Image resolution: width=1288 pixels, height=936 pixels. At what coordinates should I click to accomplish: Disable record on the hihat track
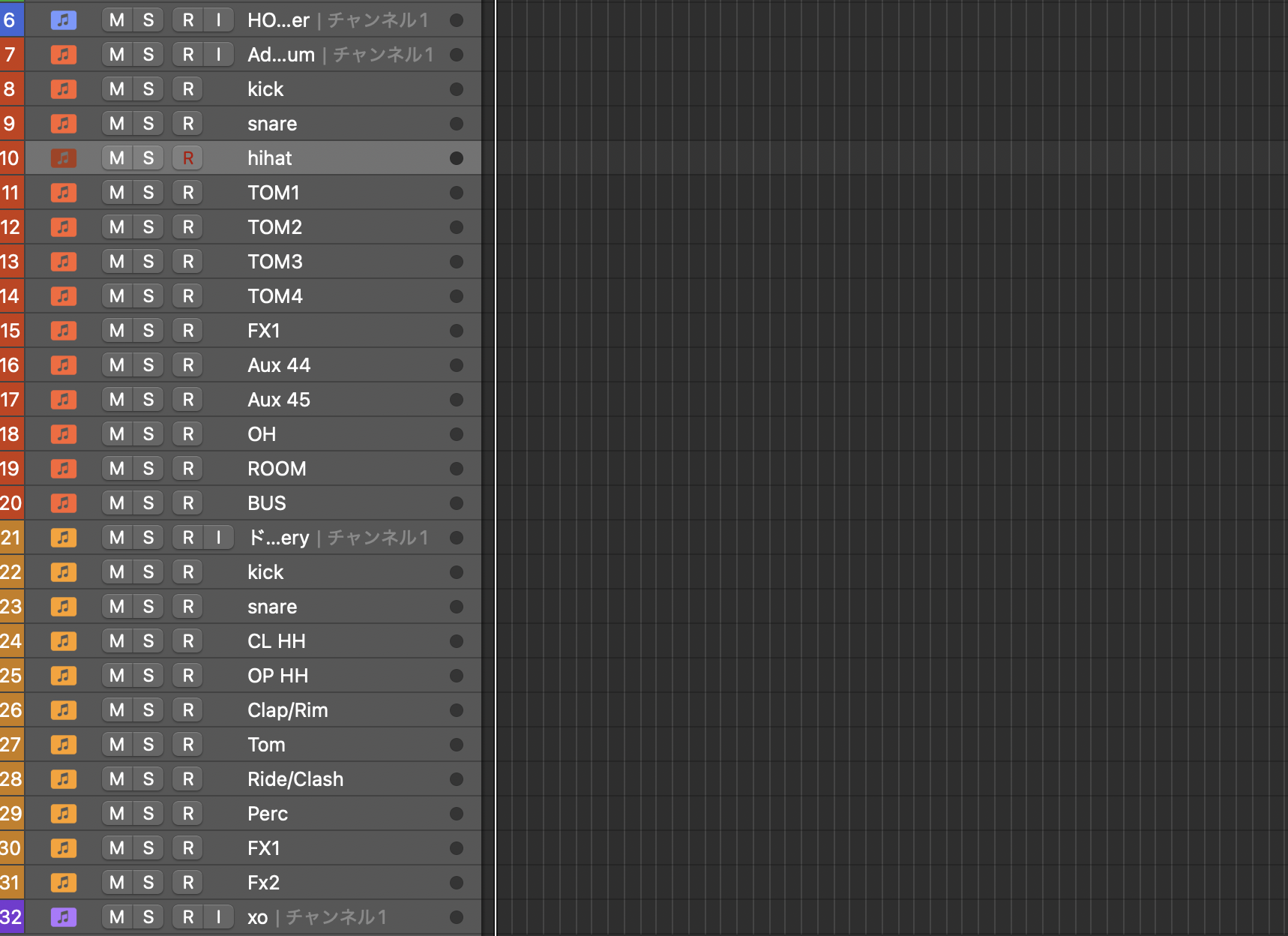coord(188,158)
